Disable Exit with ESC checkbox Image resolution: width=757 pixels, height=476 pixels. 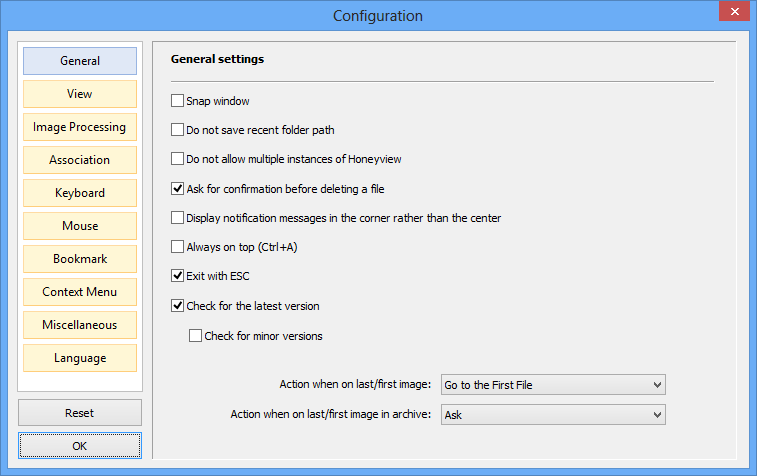pos(177,276)
